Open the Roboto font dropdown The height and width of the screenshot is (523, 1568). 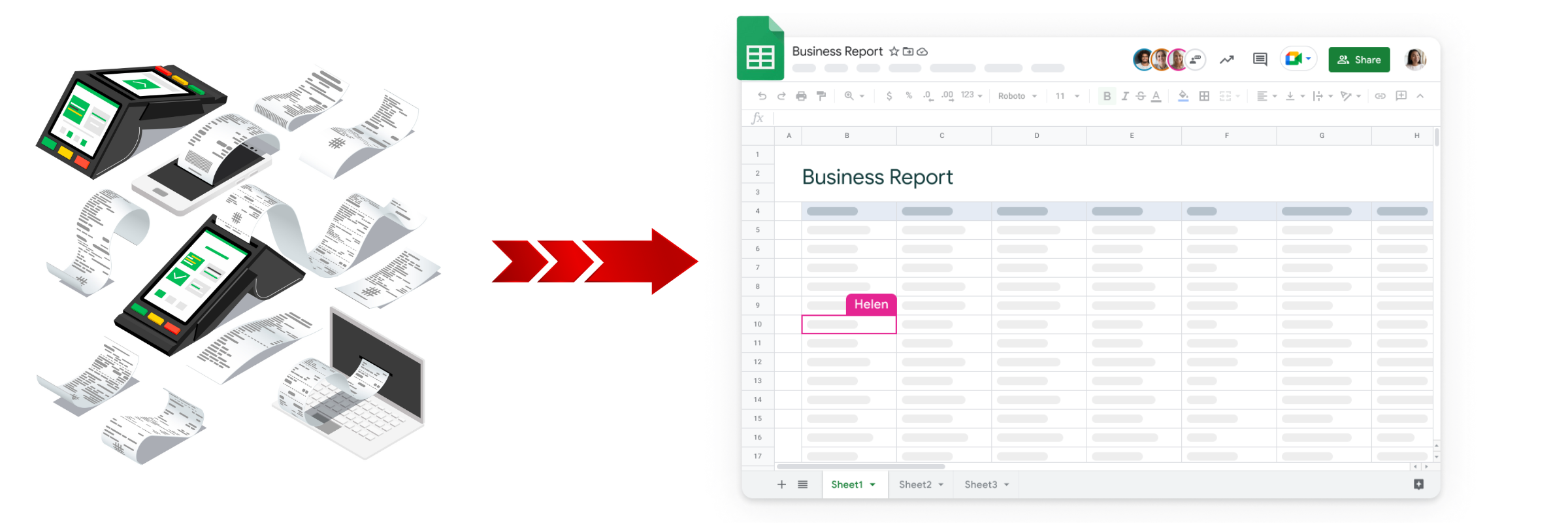[1017, 96]
